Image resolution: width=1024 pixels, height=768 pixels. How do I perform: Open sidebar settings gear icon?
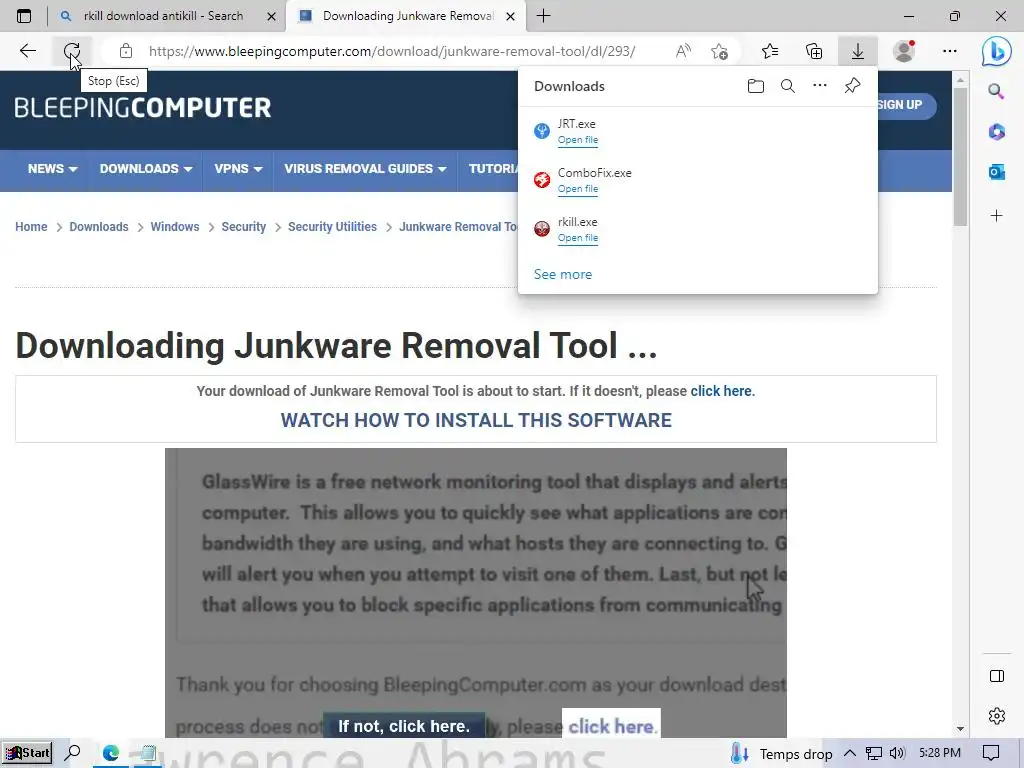[997, 716]
